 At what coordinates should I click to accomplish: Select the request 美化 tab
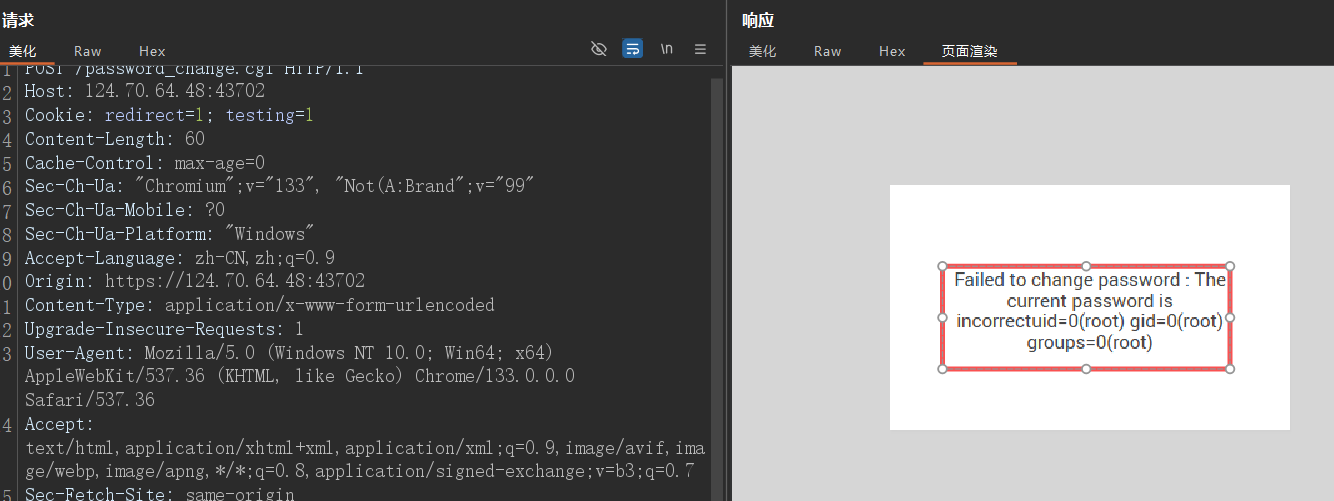[22, 51]
